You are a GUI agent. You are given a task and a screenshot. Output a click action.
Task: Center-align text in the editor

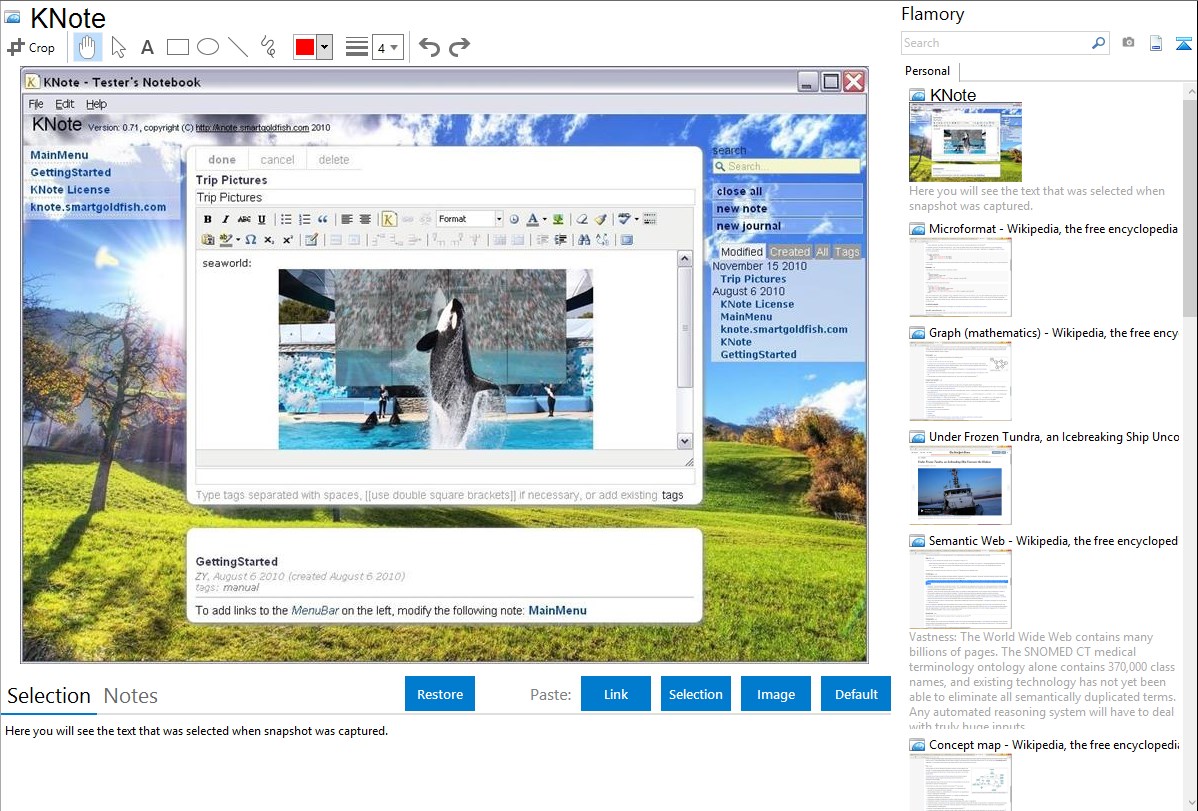pyautogui.click(x=365, y=219)
